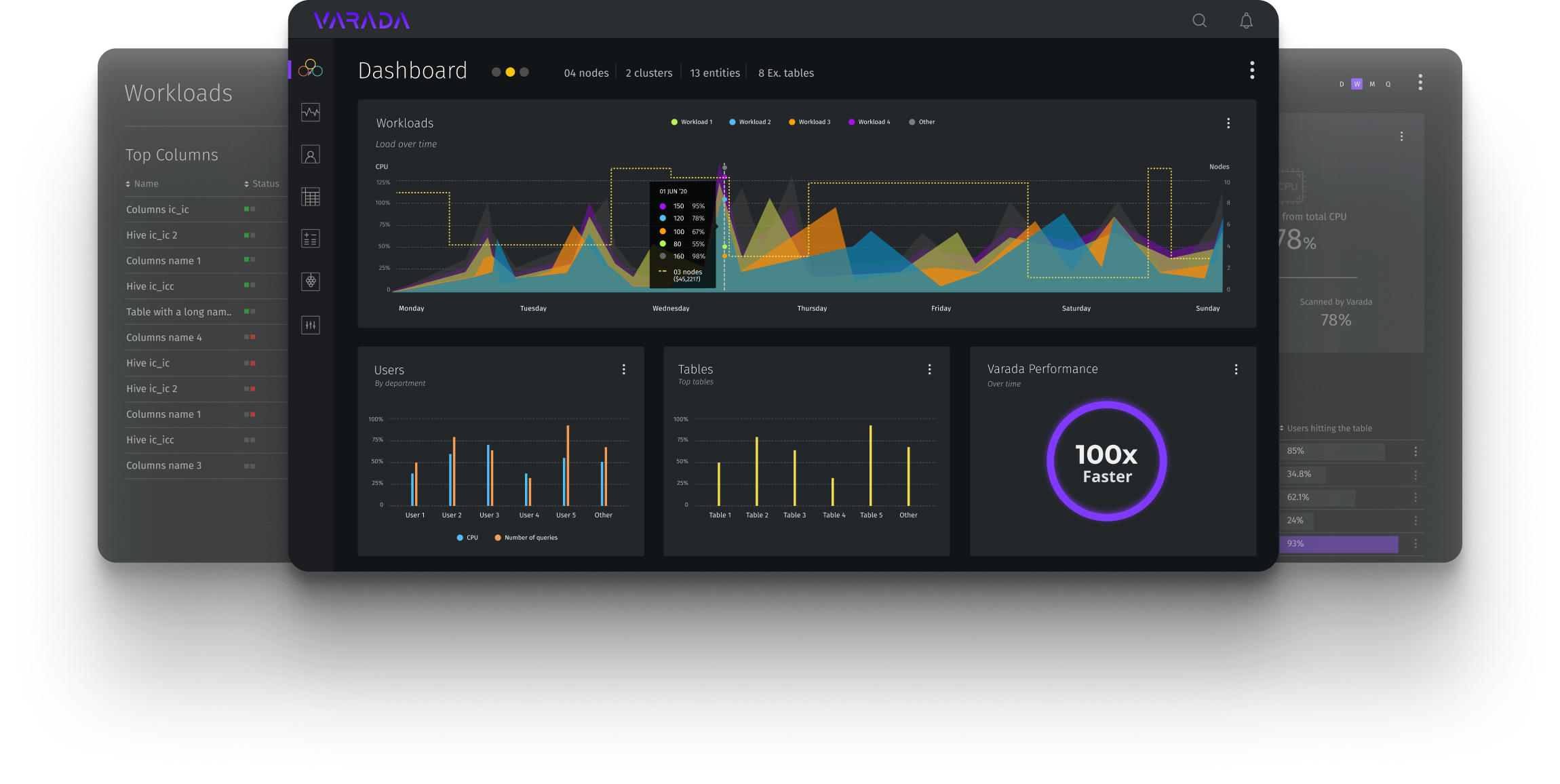The image size is (1560, 784).
Task: Click the table/grid icon in sidebar
Action: (311, 197)
